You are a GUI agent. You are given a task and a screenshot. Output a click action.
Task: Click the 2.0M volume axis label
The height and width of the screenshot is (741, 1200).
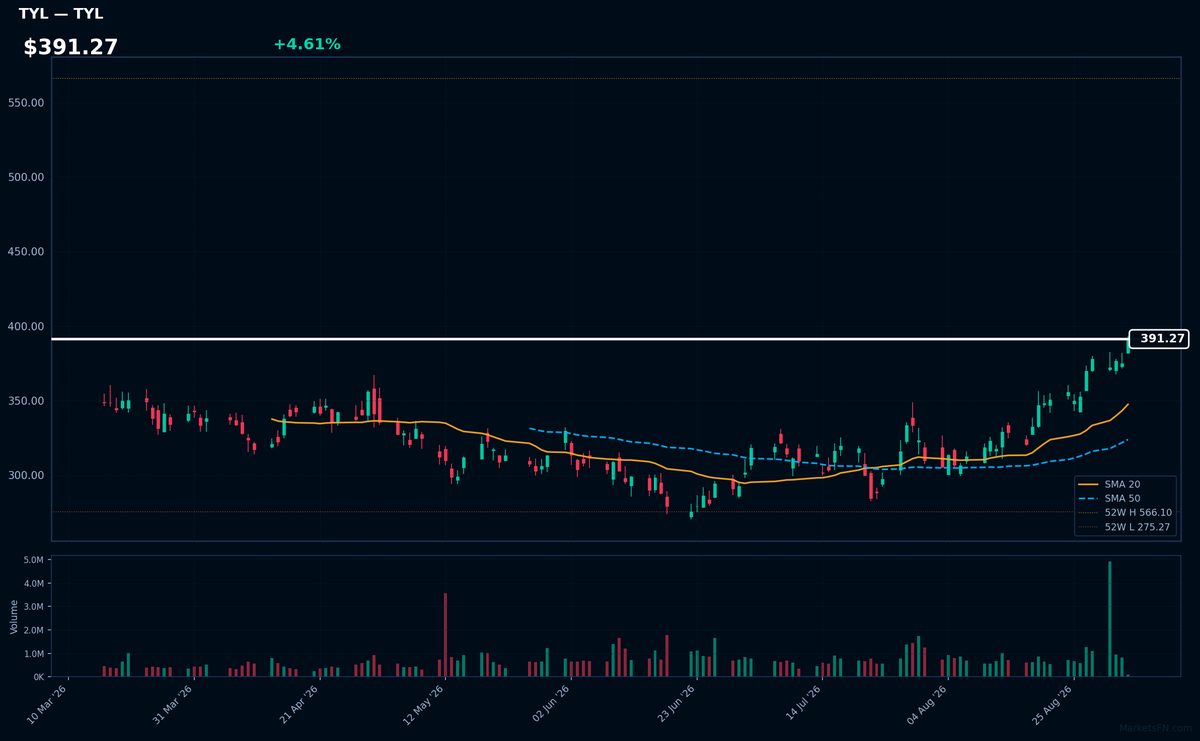[34, 631]
